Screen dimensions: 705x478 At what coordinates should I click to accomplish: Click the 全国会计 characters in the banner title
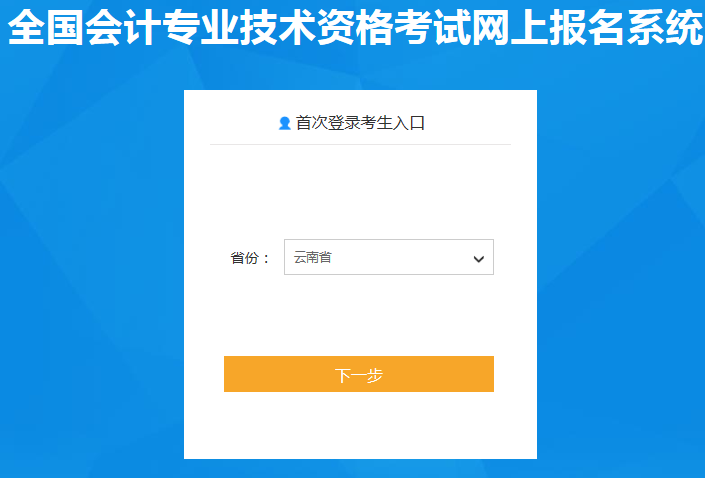pyautogui.click(x=85, y=27)
